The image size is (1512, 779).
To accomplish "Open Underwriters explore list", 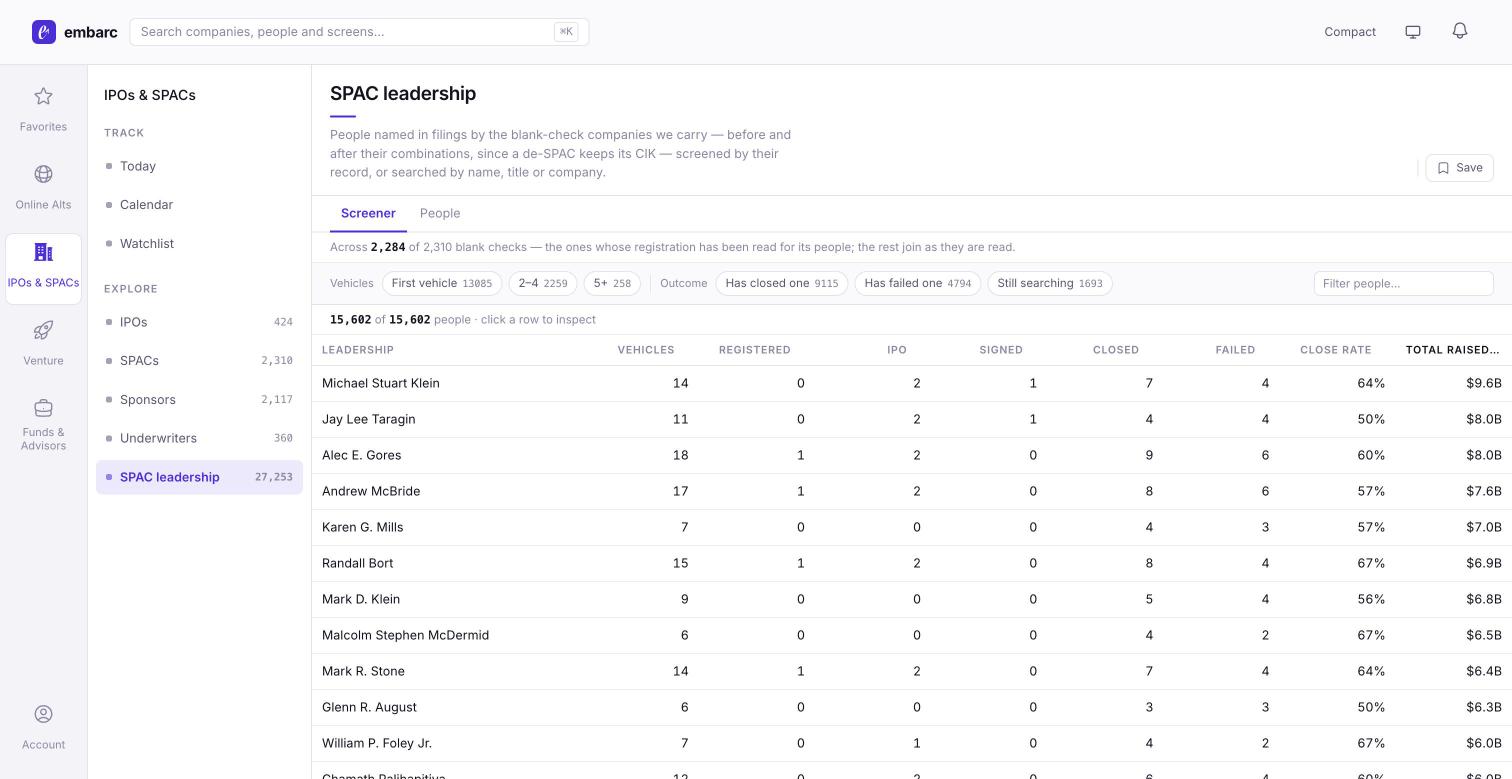I will pyautogui.click(x=199, y=439).
